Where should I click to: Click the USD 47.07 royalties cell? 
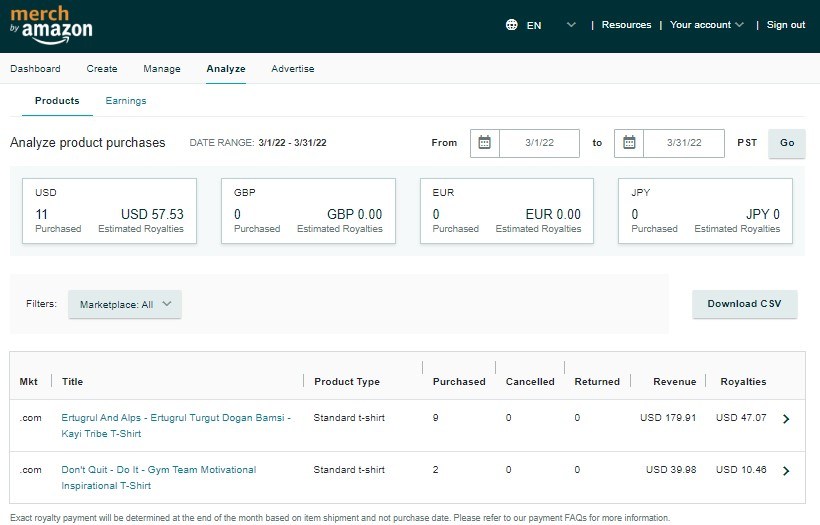[x=741, y=418]
